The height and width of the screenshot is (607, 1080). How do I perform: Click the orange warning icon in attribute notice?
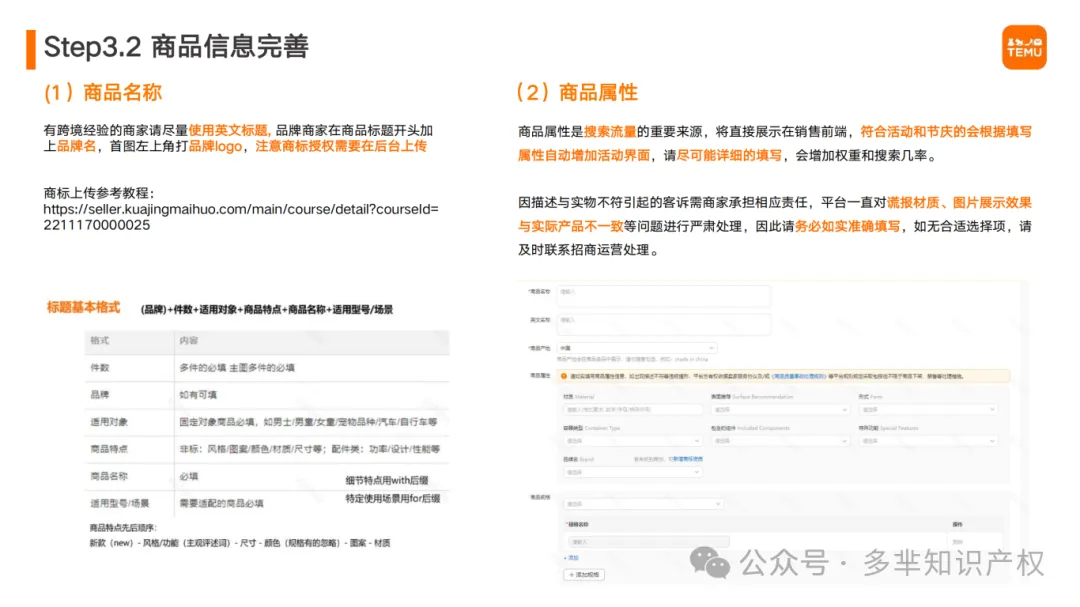(563, 376)
